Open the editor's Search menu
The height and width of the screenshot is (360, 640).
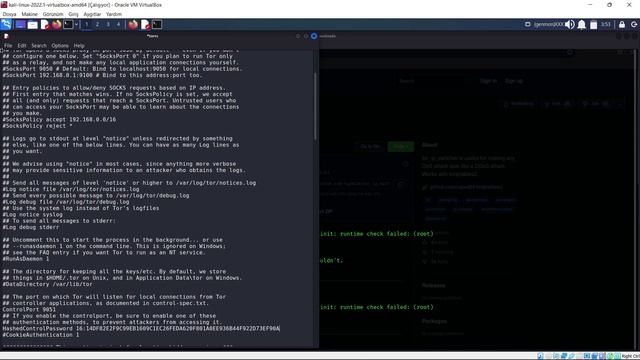click(39, 46)
